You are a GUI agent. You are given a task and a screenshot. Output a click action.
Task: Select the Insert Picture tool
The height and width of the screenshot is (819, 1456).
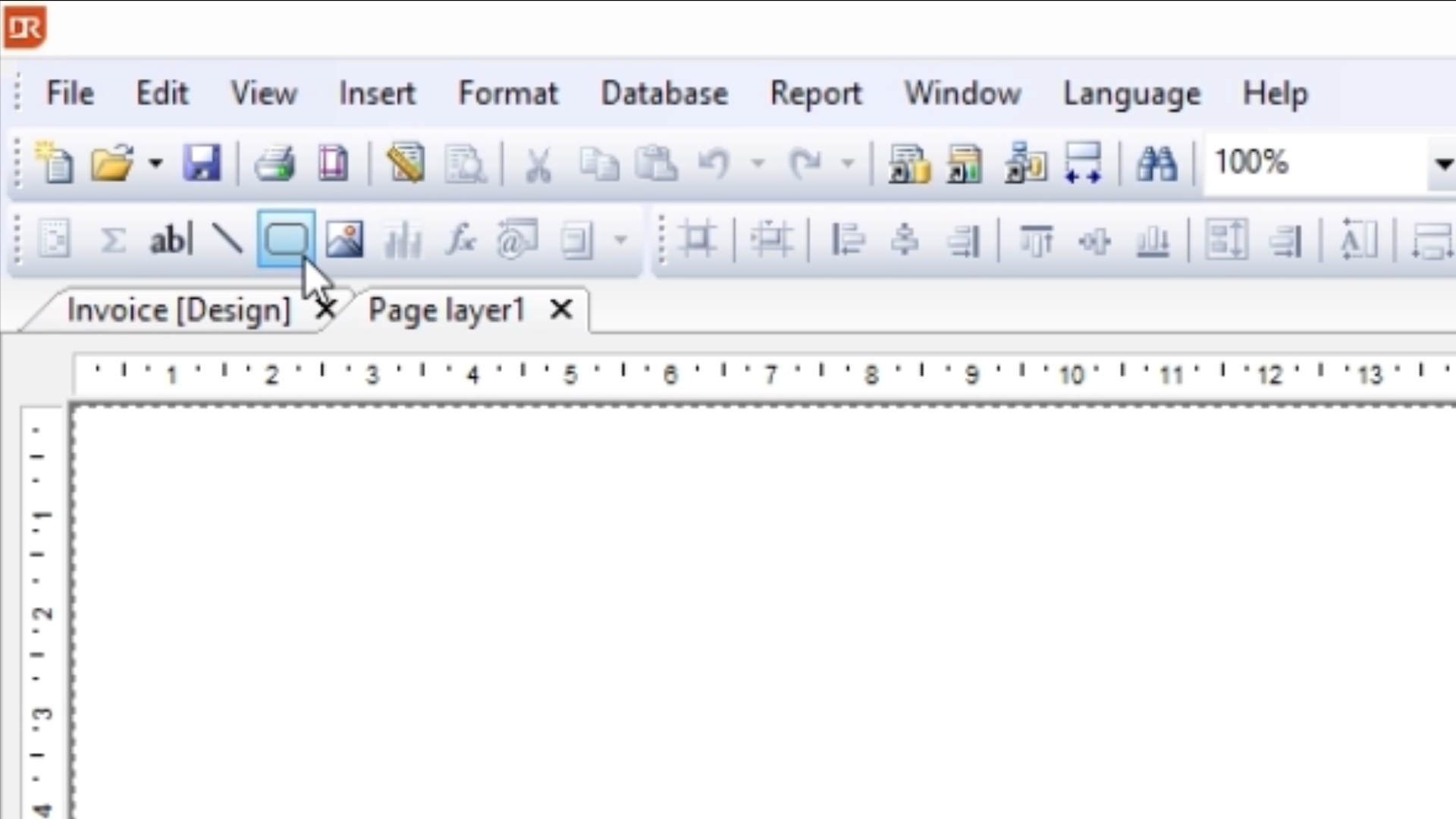click(x=344, y=240)
